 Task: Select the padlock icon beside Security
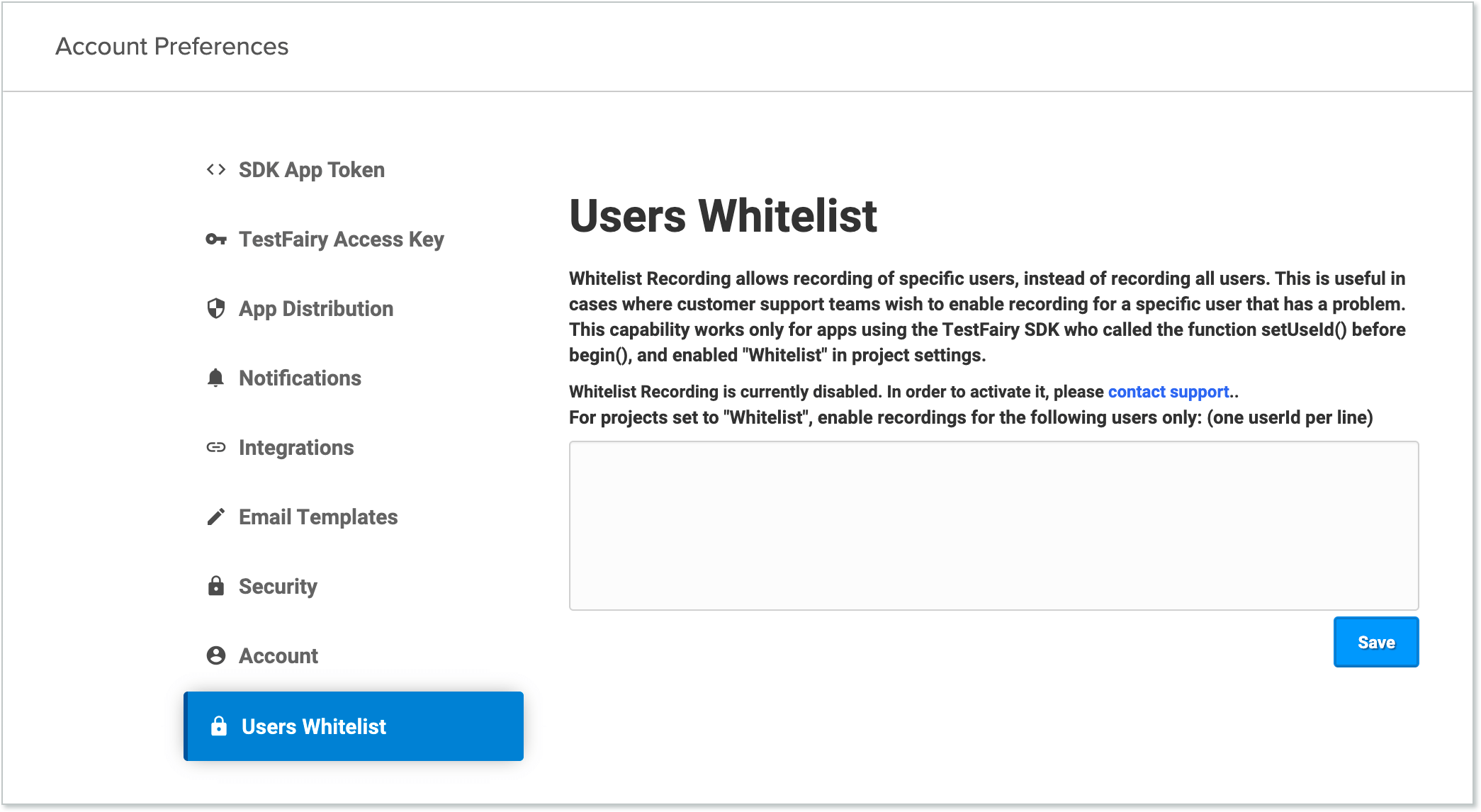(x=215, y=586)
